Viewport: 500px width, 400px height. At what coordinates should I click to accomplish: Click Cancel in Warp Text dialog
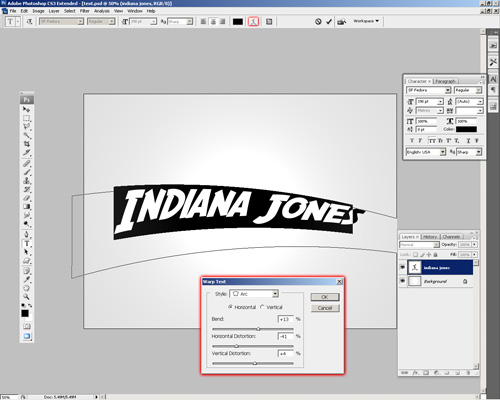[325, 308]
